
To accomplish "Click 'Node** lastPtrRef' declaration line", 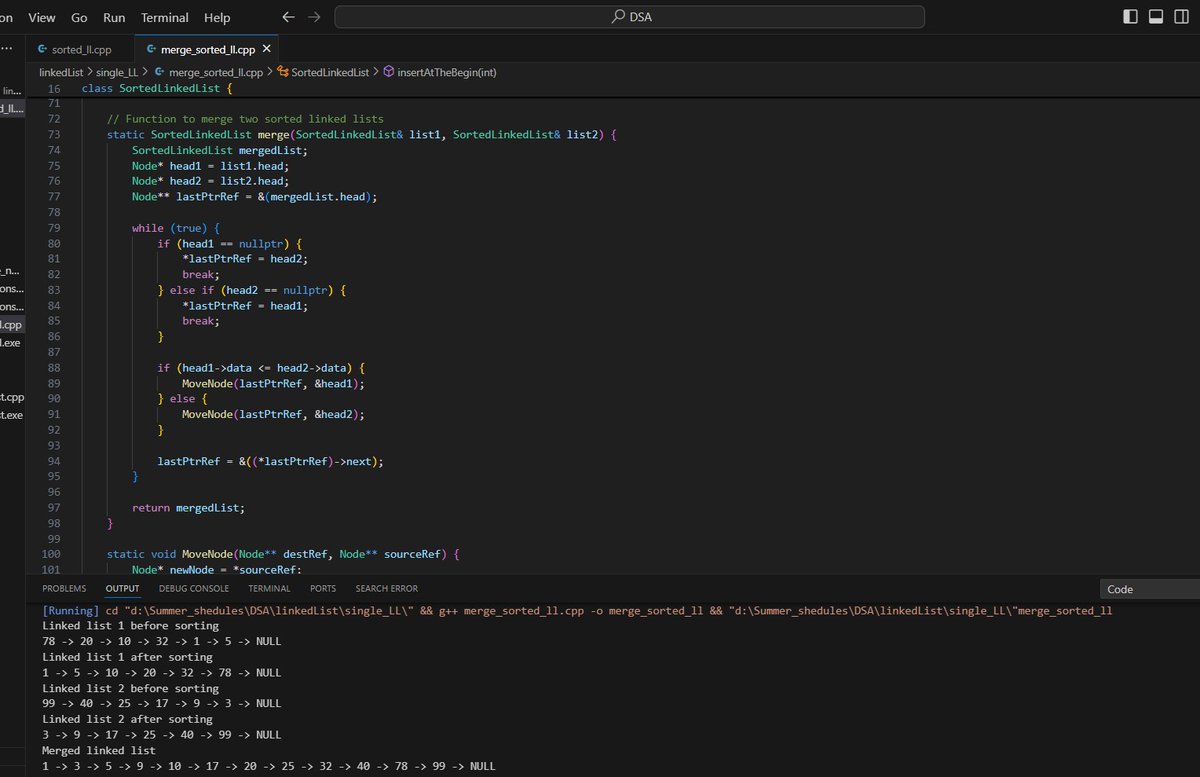I will coord(257,197).
